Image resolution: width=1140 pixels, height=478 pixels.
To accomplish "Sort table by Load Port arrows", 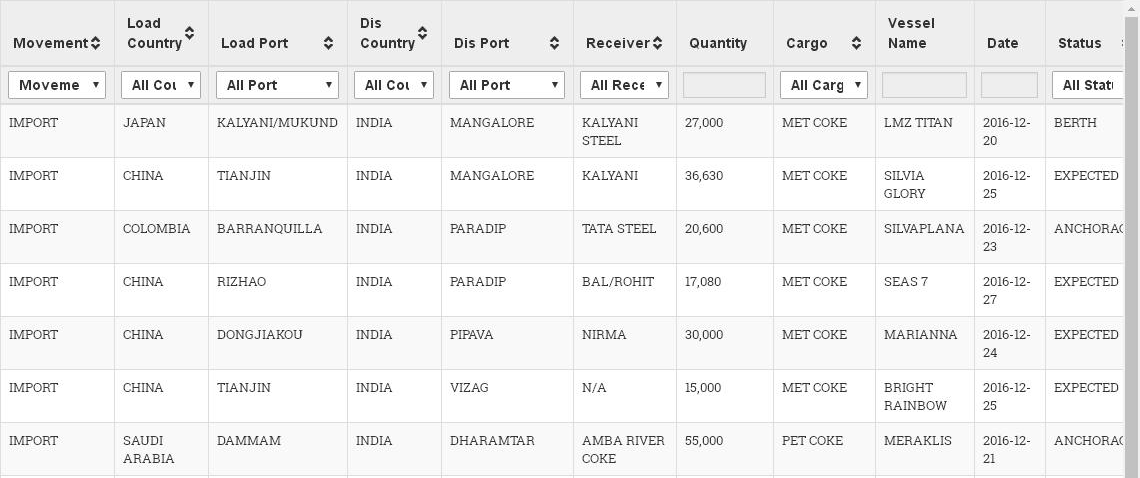I will [328, 43].
